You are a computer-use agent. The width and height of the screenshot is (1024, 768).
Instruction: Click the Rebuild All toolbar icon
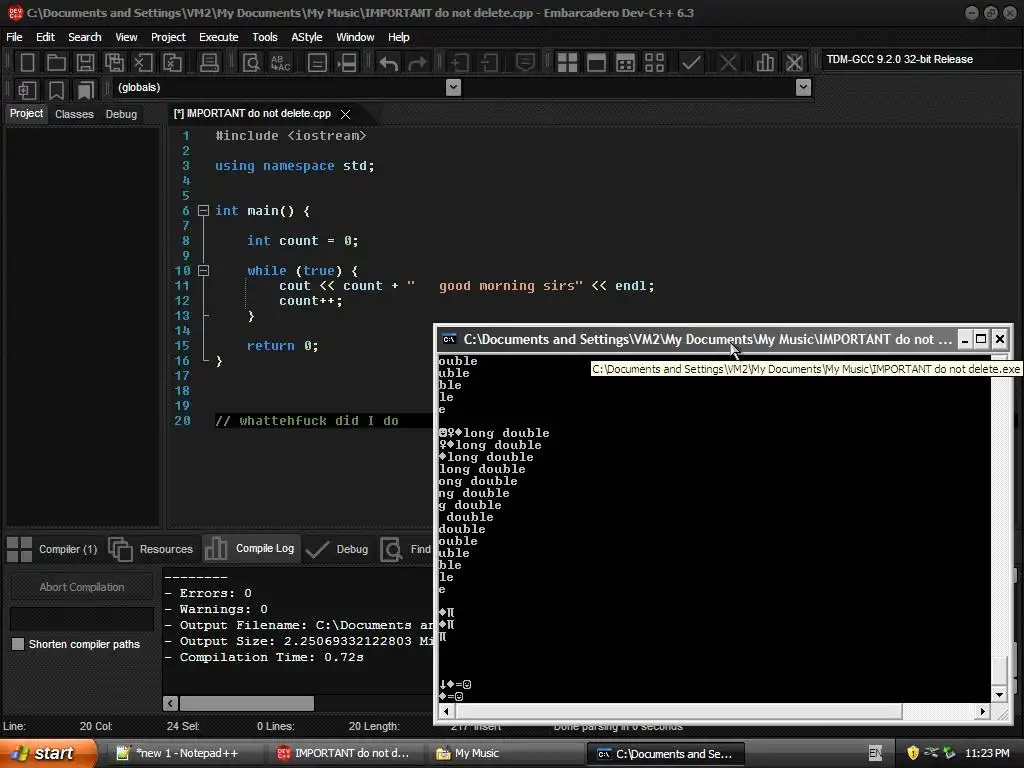[x=654, y=63]
